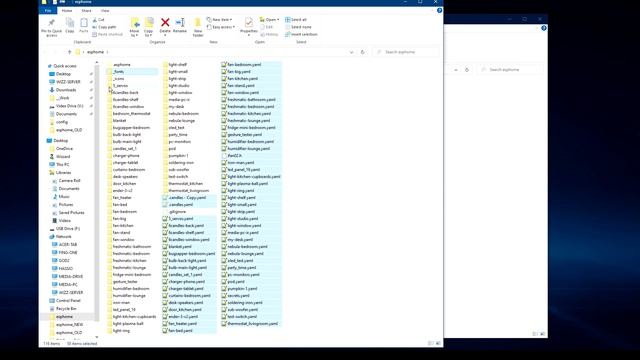This screenshot has width=640, height=360.
Task: Select Saved Pictures in the navigation pane
Action: click(x=71, y=213)
